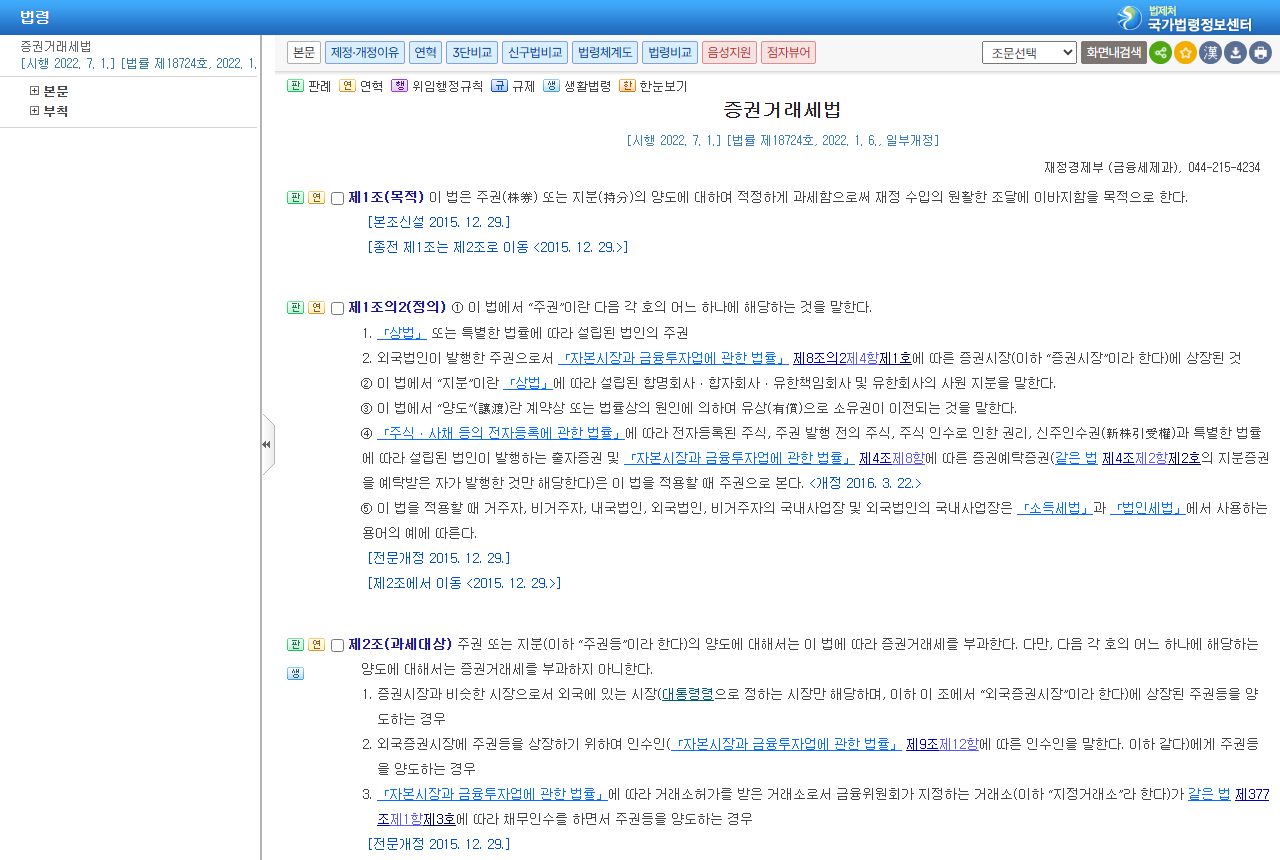Click the 음성지원 button
This screenshot has height=860, width=1280.
(730, 52)
